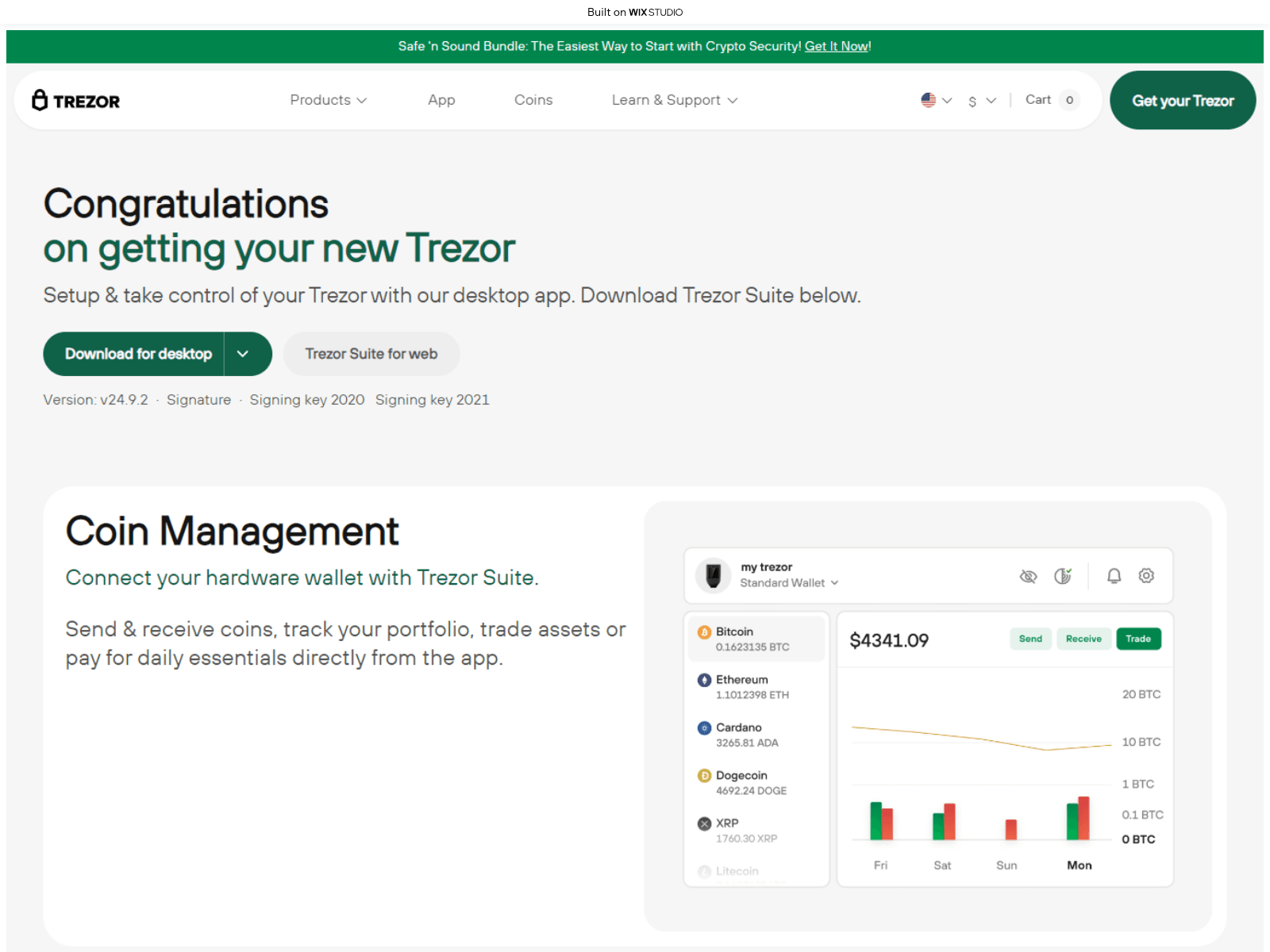The image size is (1270, 952).
Task: Expand the Standard Wallet dropdown
Action: pyautogui.click(x=789, y=582)
